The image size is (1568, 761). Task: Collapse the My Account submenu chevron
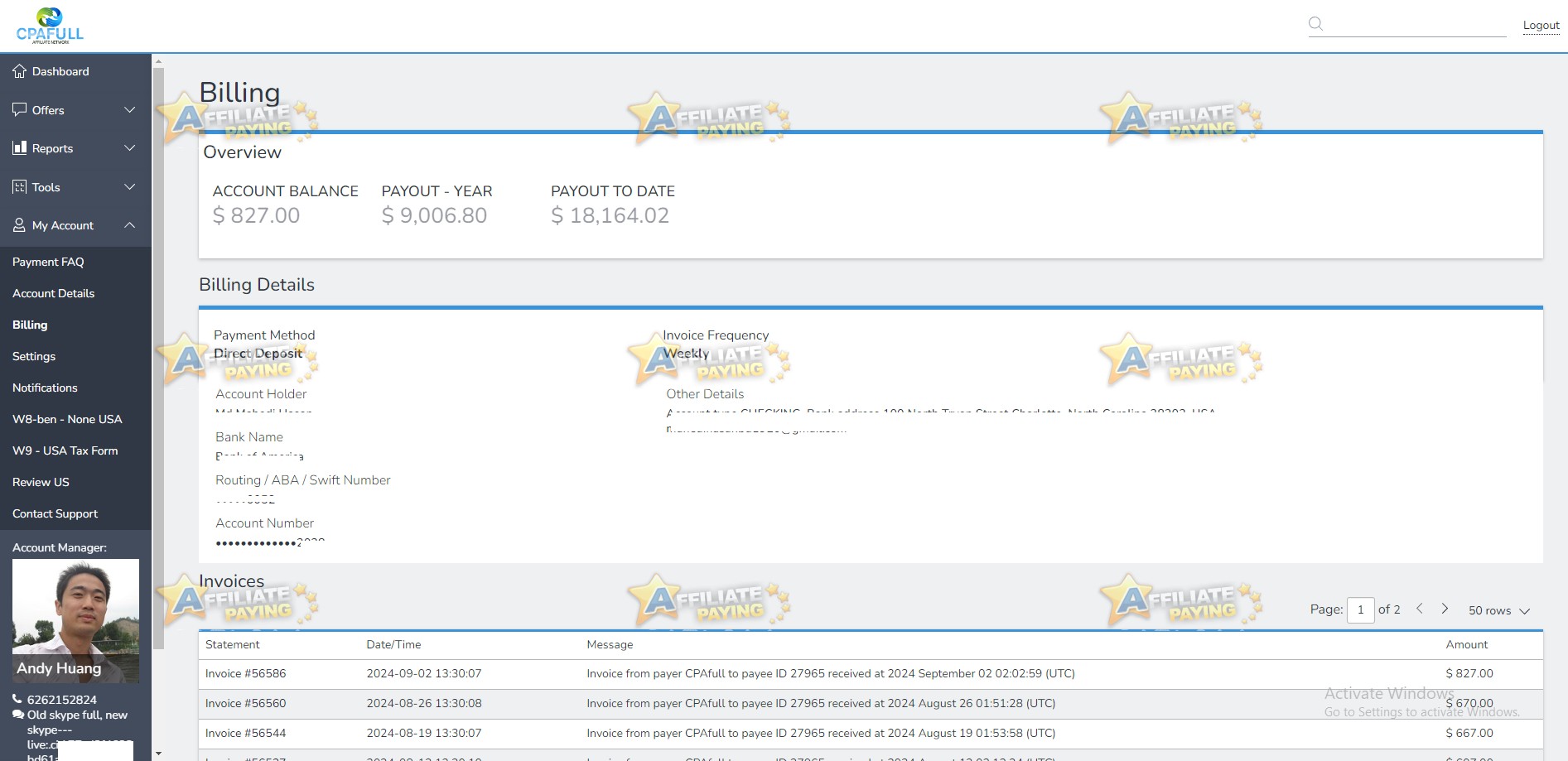(x=129, y=224)
